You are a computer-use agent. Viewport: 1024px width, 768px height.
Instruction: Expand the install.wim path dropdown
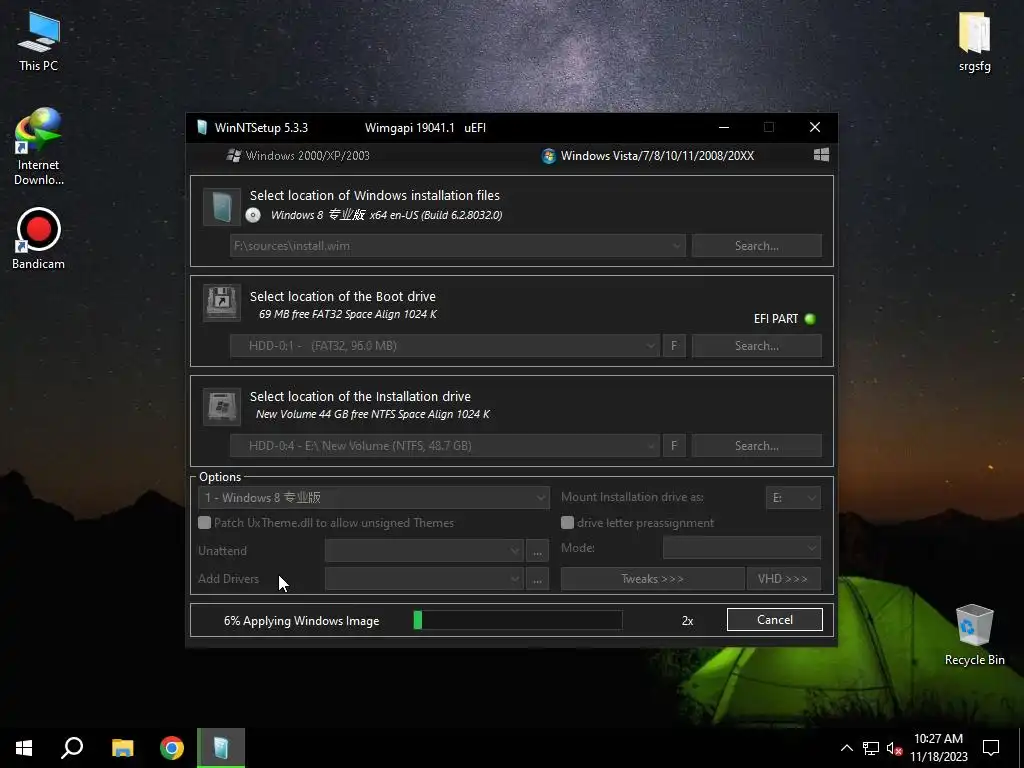coord(677,246)
